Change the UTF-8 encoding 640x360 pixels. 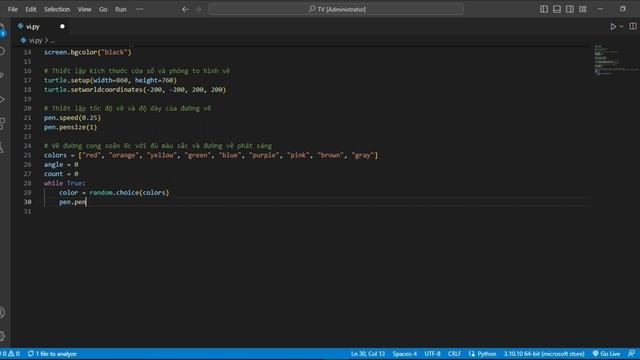pyautogui.click(x=432, y=354)
